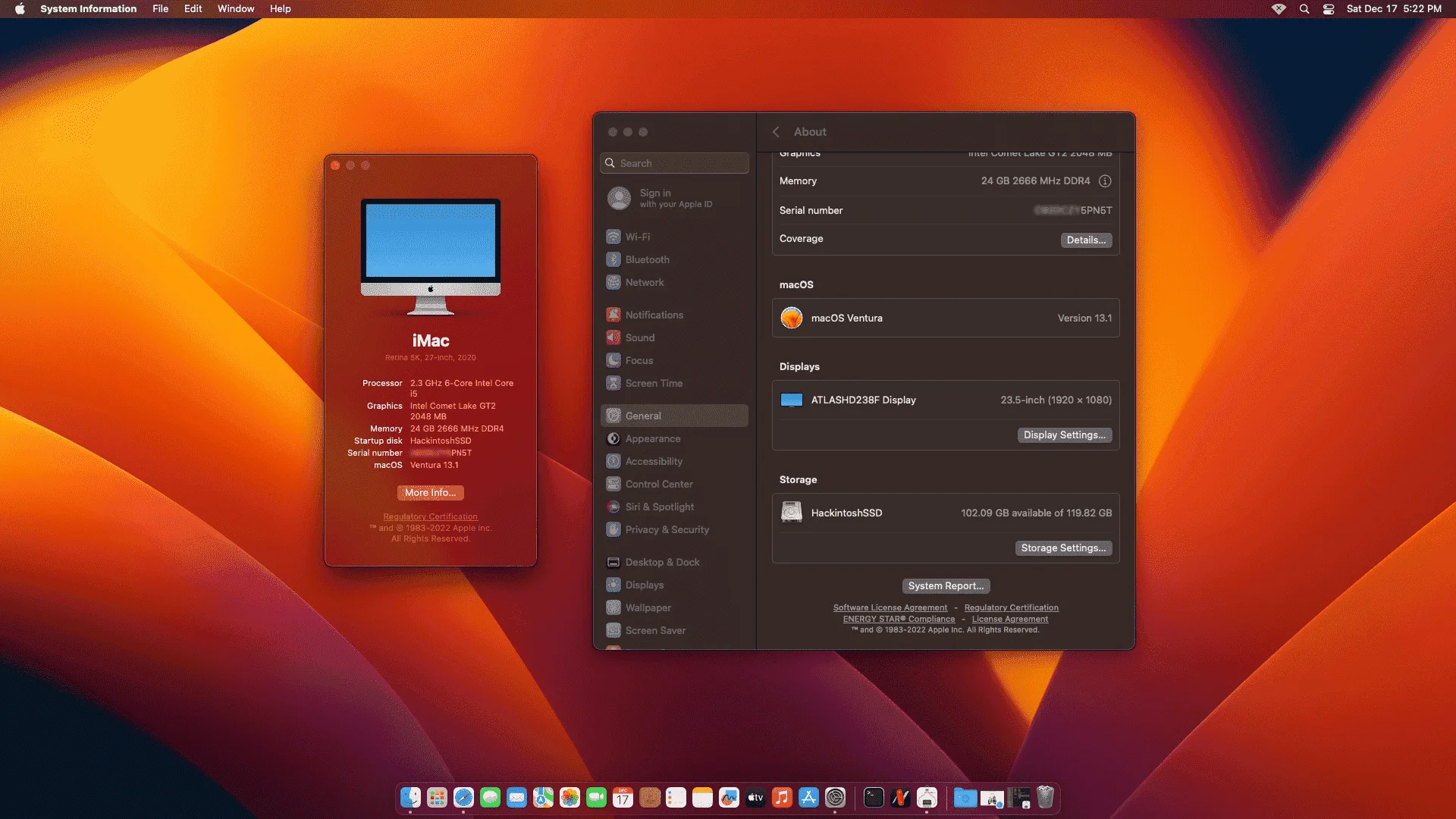Launch Music from the Dock
1456x819 pixels.
(x=782, y=798)
